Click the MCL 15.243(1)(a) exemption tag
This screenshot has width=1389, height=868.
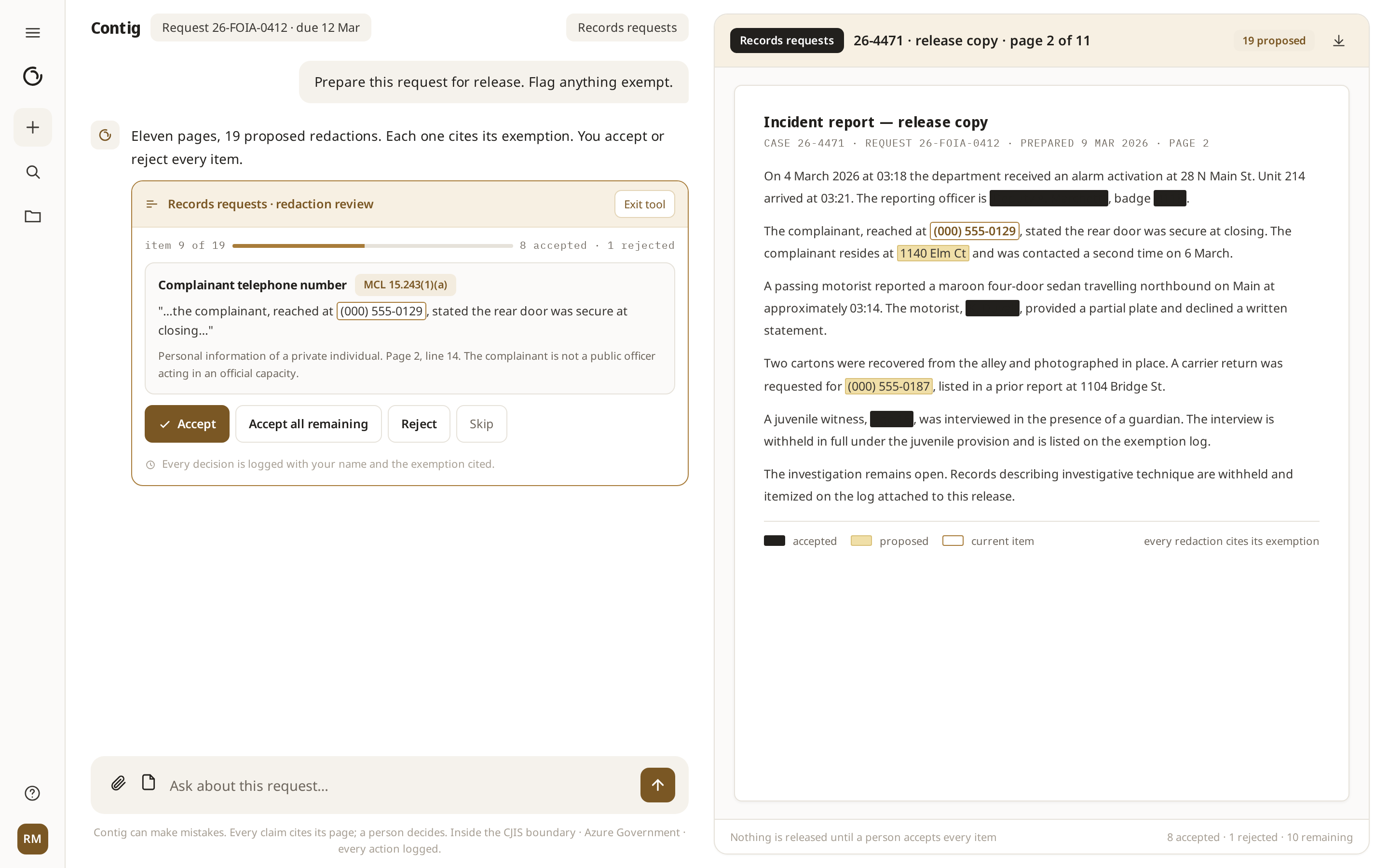pos(405,285)
